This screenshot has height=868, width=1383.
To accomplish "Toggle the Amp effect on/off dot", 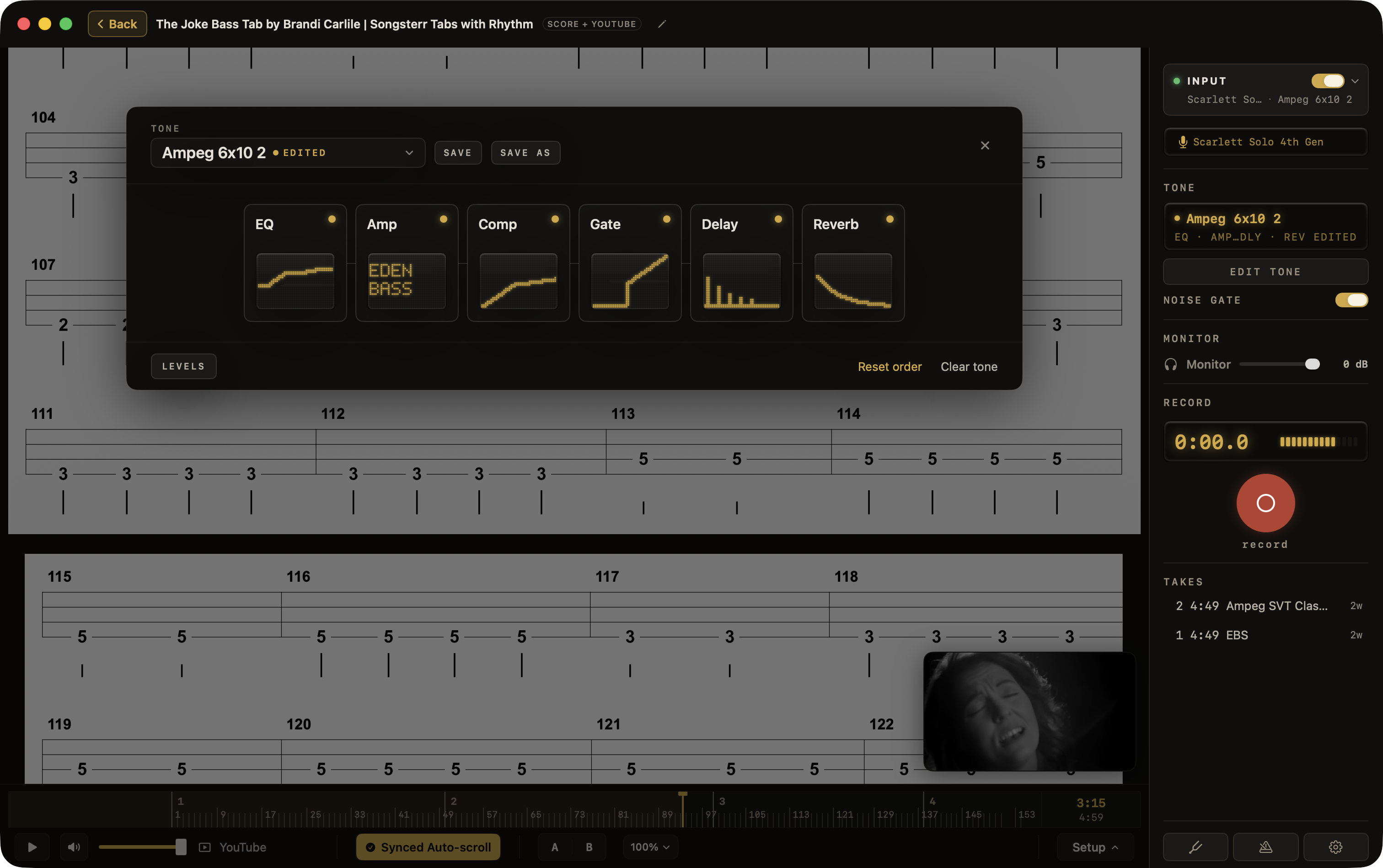I will click(x=443, y=219).
